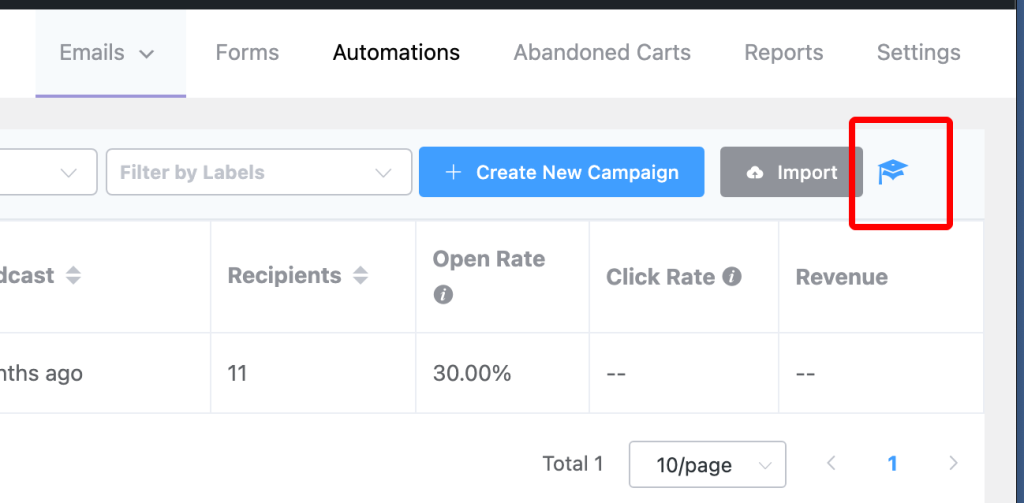This screenshot has width=1024, height=503.
Task: Click the Open Rate info icon
Action: (443, 295)
